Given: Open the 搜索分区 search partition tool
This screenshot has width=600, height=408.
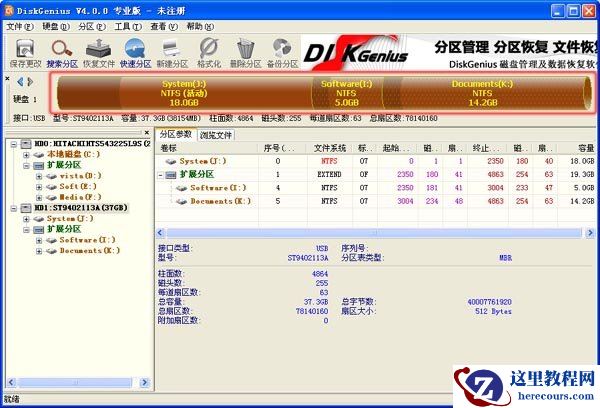Looking at the screenshot, I should [x=62, y=53].
